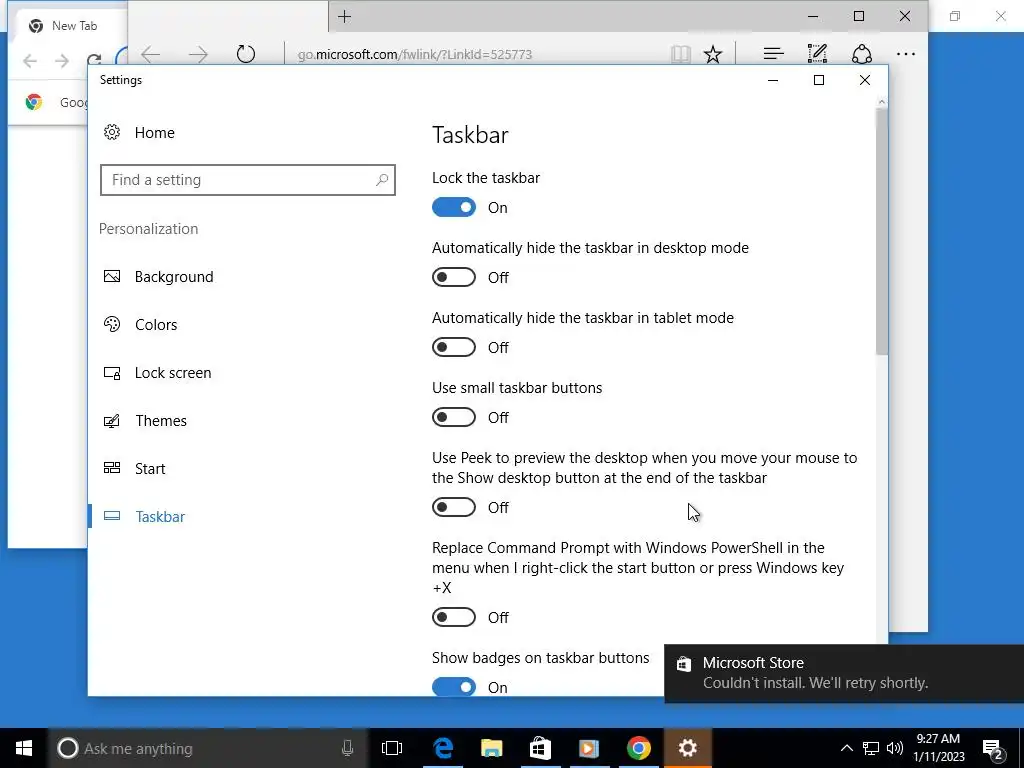1024x768 pixels.
Task: Click the volume speaker tray icon
Action: click(x=895, y=748)
